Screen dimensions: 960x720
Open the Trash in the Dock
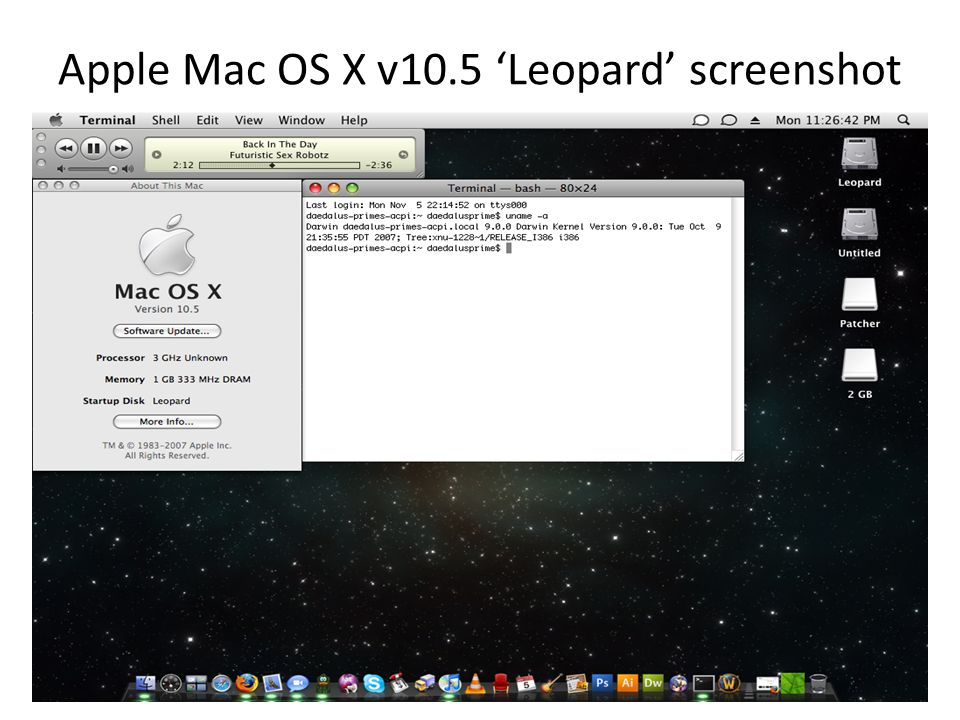click(818, 683)
